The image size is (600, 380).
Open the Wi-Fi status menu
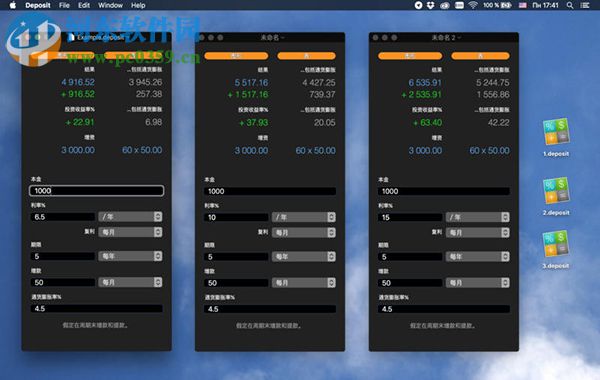point(473,5)
